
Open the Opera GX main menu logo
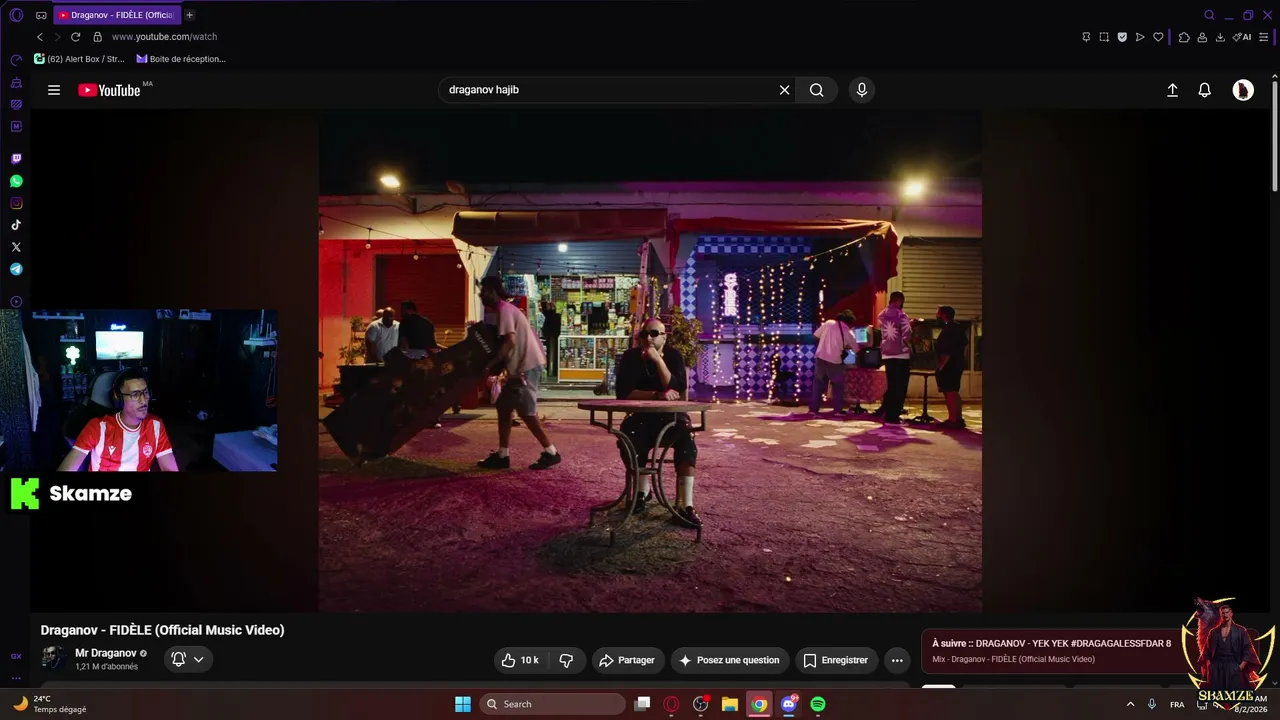click(16, 15)
